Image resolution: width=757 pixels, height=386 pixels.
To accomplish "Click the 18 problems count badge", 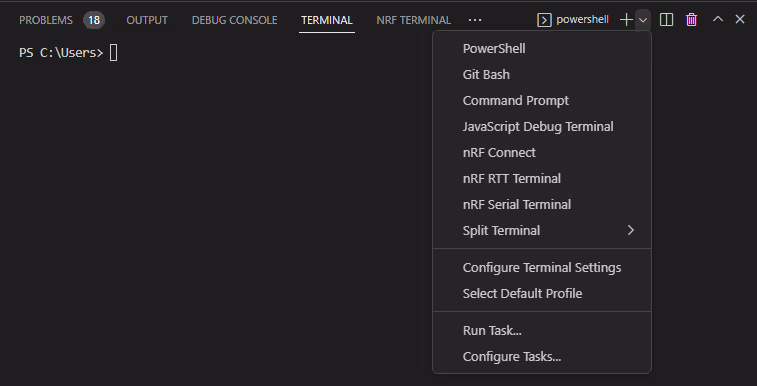I will click(94, 20).
